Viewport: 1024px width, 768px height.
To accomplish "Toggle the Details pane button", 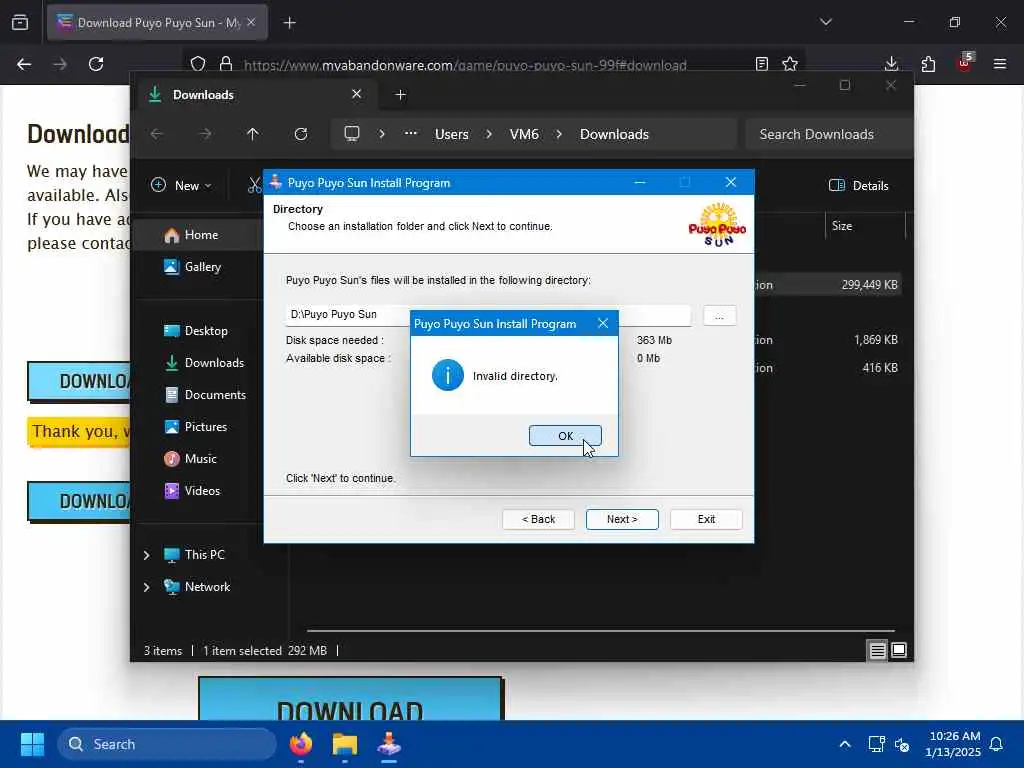I will [858, 186].
